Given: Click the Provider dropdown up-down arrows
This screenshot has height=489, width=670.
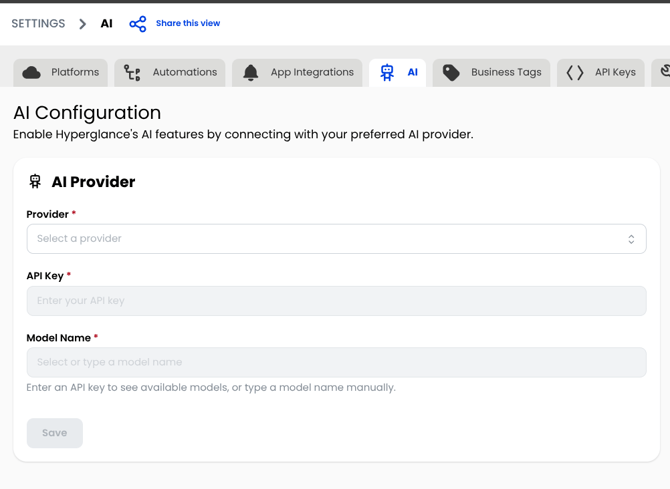Looking at the screenshot, I should [631, 239].
